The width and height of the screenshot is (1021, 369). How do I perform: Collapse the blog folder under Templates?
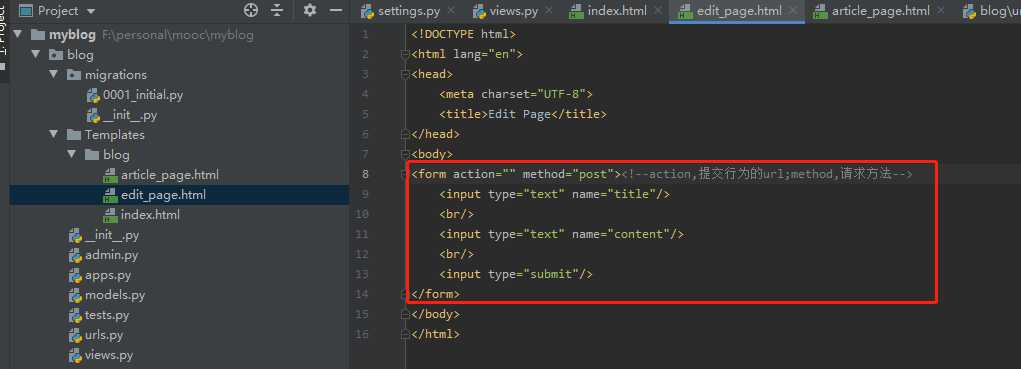coord(72,155)
